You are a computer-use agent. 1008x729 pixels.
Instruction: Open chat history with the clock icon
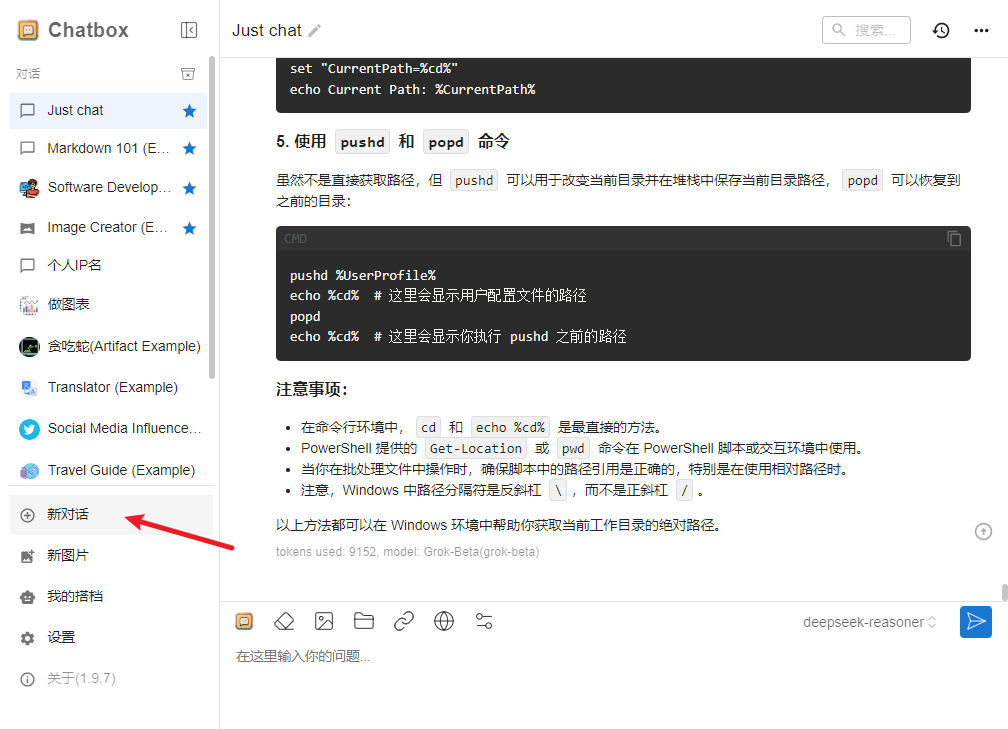point(940,30)
